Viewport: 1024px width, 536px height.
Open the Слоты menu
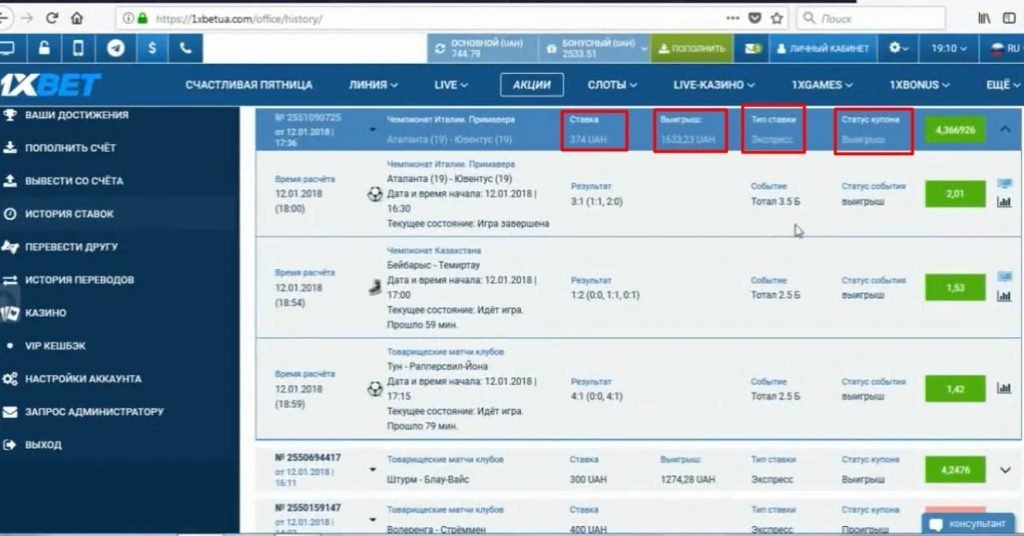(x=612, y=85)
